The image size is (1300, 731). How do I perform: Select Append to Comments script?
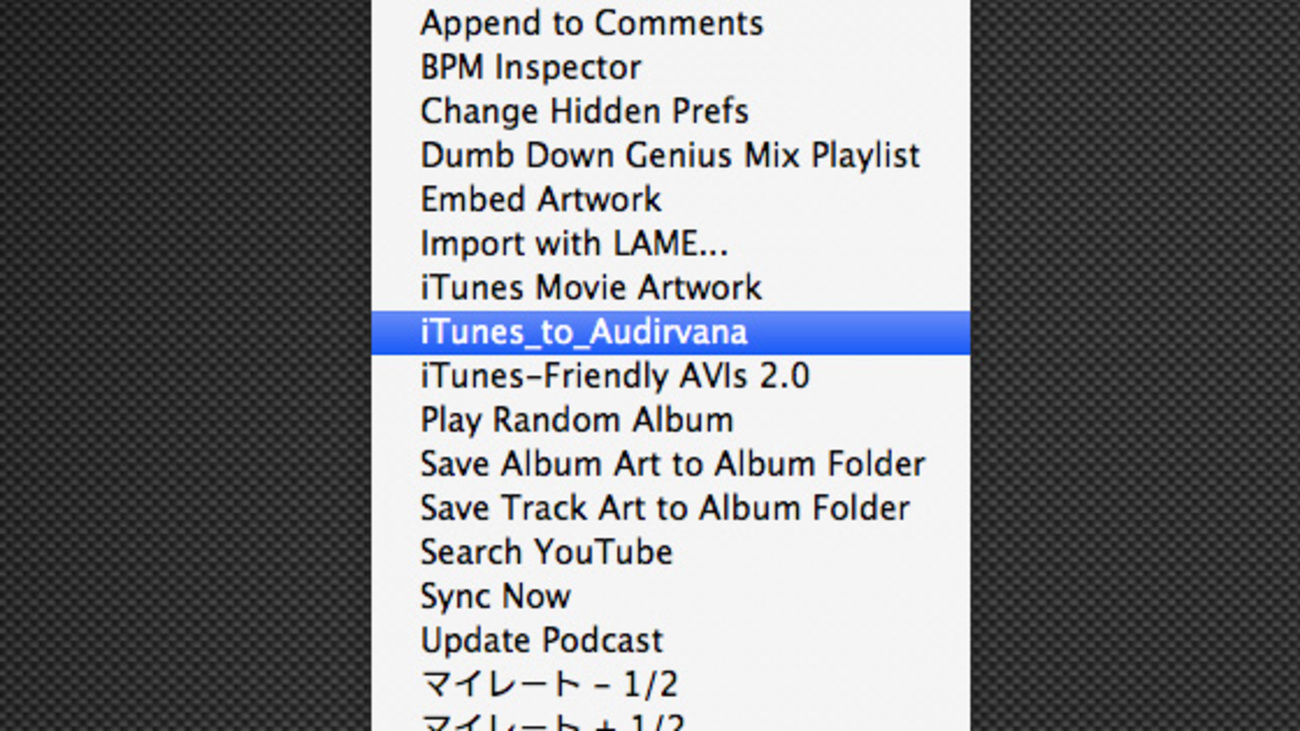591,23
